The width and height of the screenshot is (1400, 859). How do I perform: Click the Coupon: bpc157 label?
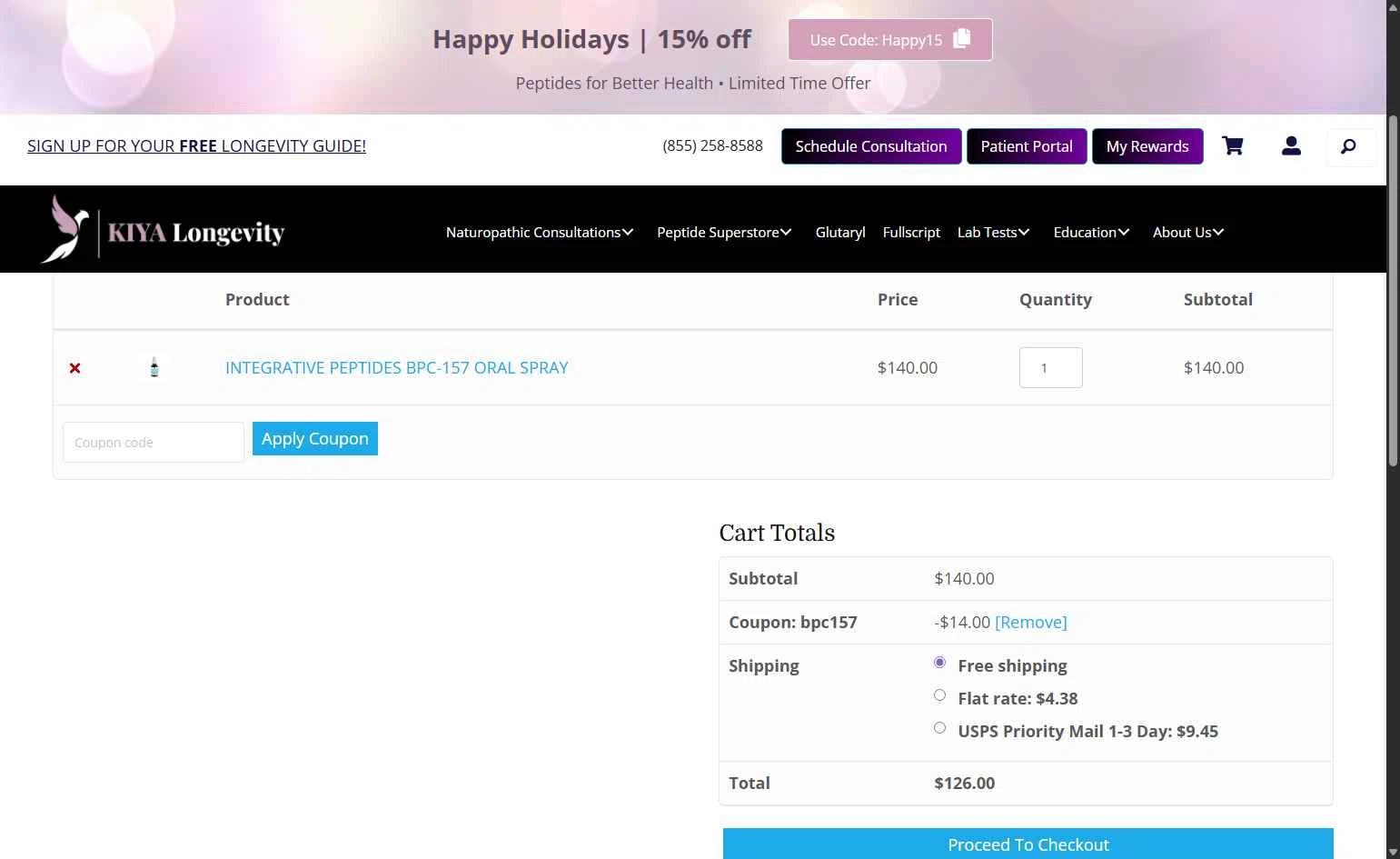pyautogui.click(x=793, y=622)
